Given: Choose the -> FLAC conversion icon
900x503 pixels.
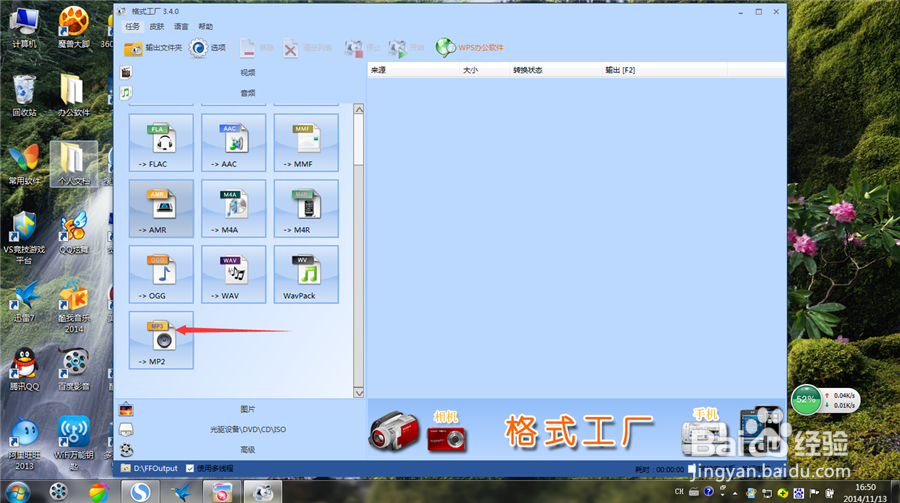Looking at the screenshot, I should click(x=161, y=142).
